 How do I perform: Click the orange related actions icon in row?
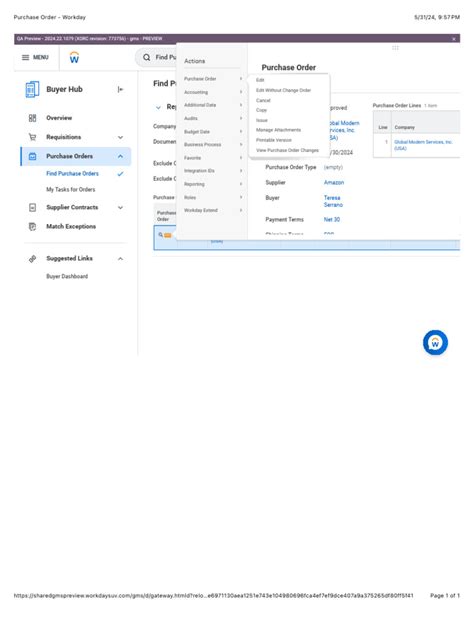168,235
